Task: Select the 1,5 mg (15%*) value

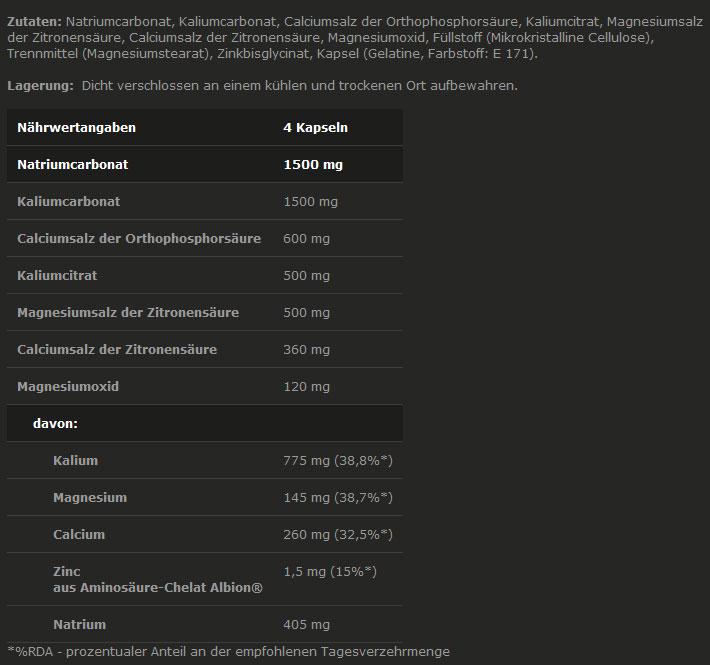Action: point(329,572)
